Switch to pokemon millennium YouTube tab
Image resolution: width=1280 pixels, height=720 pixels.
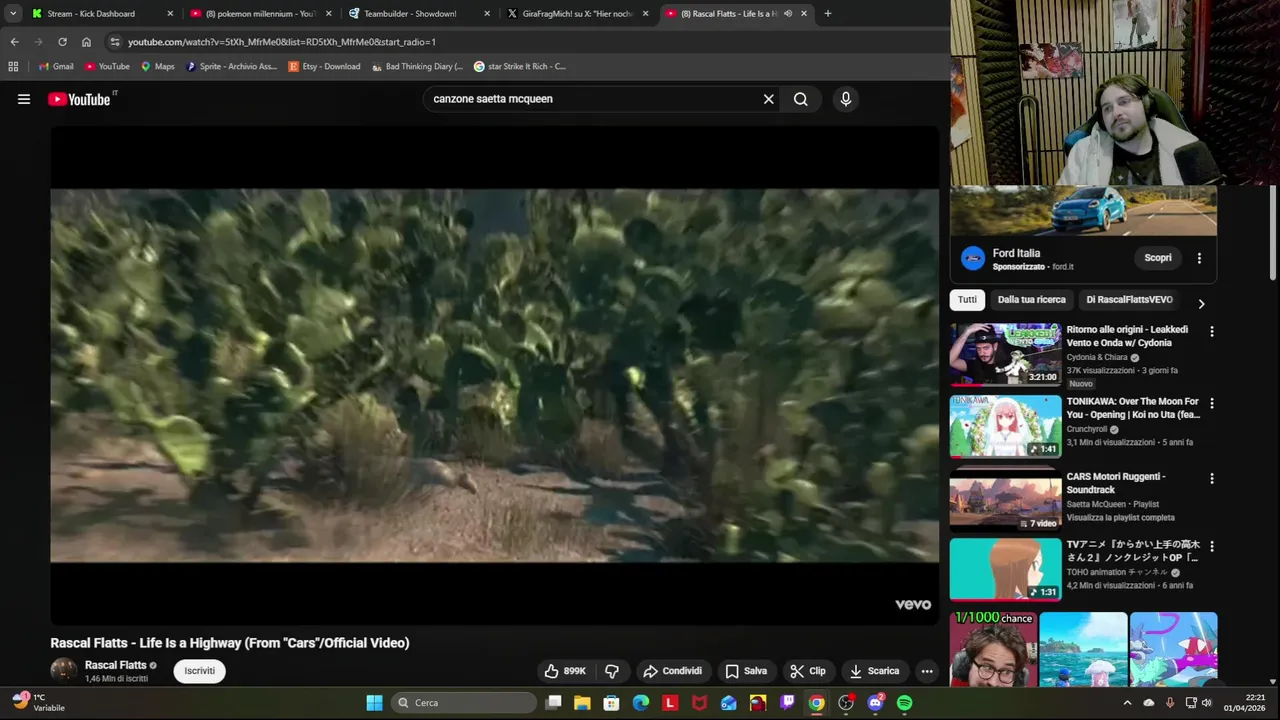[x=259, y=14]
